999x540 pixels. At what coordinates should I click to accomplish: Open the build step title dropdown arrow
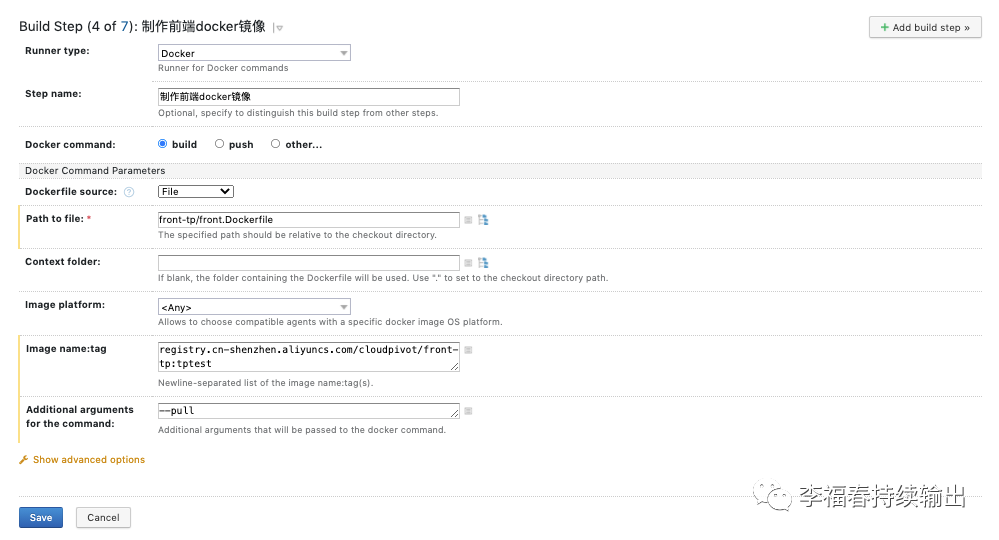coord(279,28)
